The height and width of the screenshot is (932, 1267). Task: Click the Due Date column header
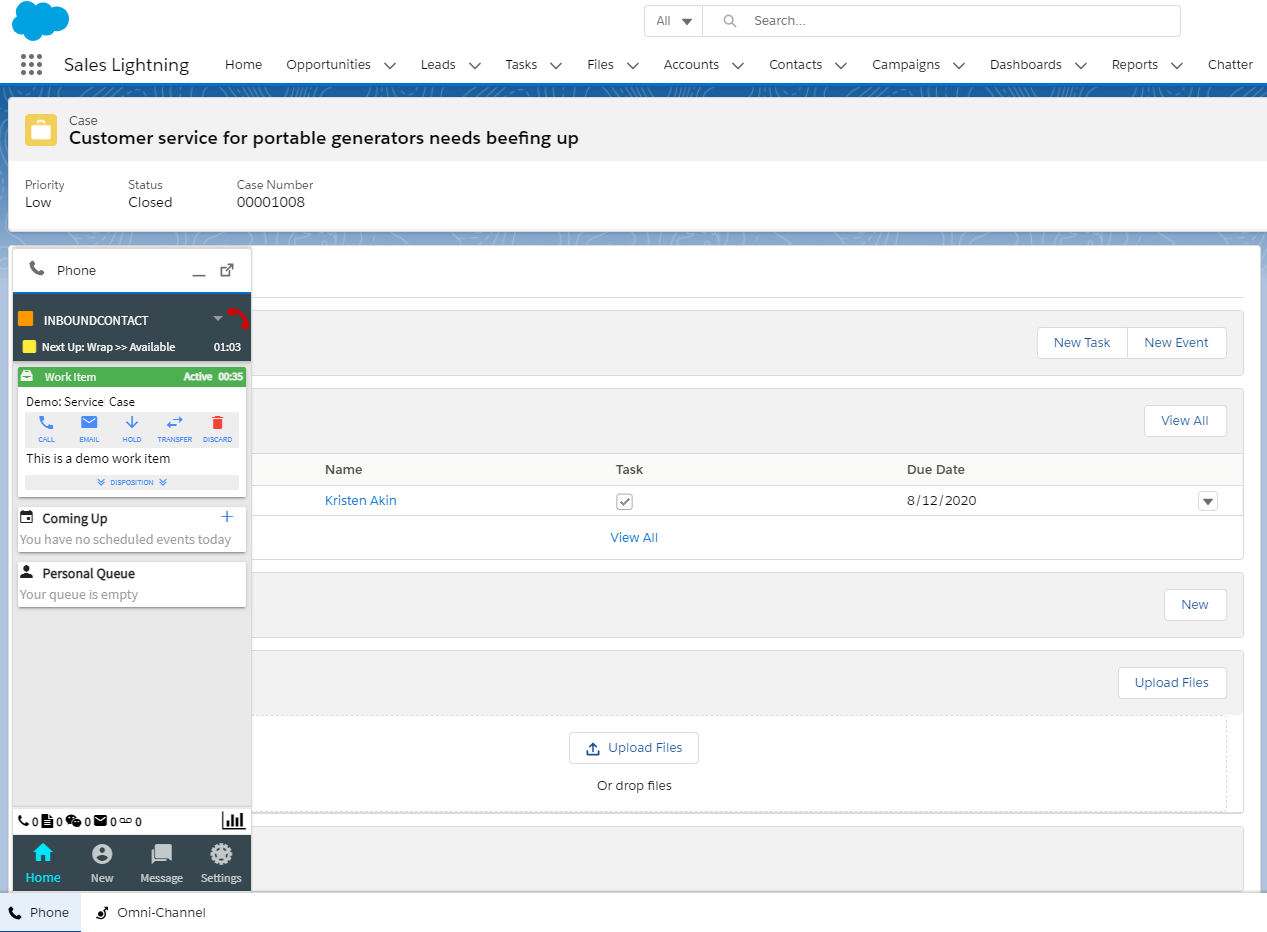tap(936, 469)
